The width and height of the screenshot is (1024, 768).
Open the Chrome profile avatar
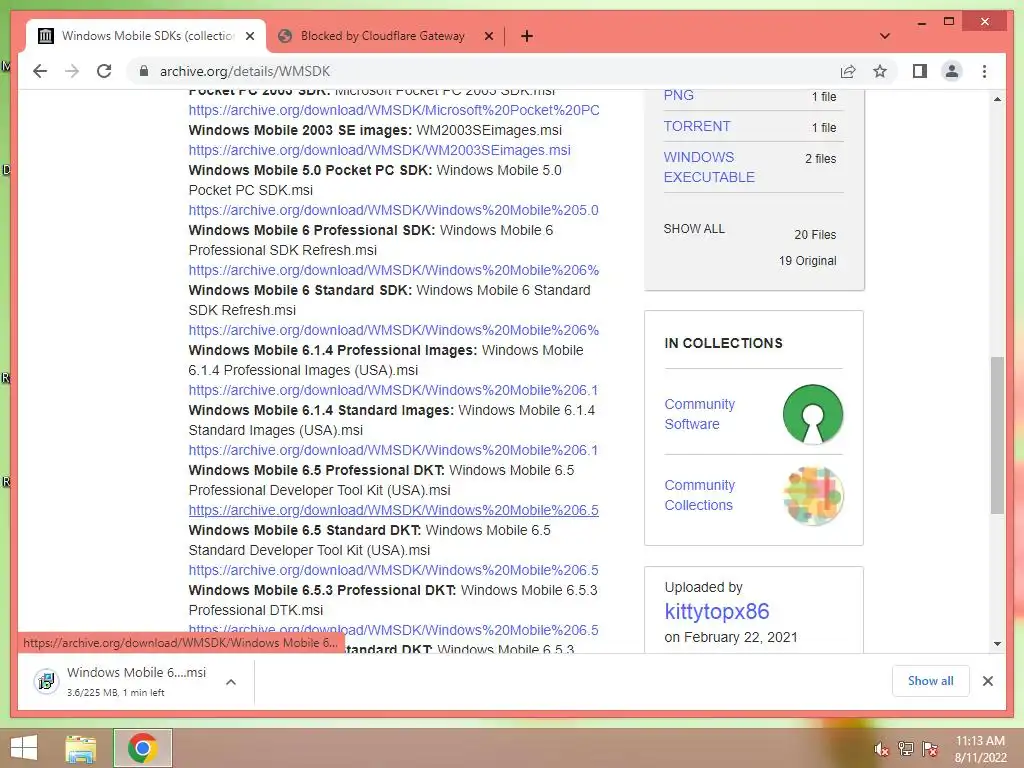952,71
